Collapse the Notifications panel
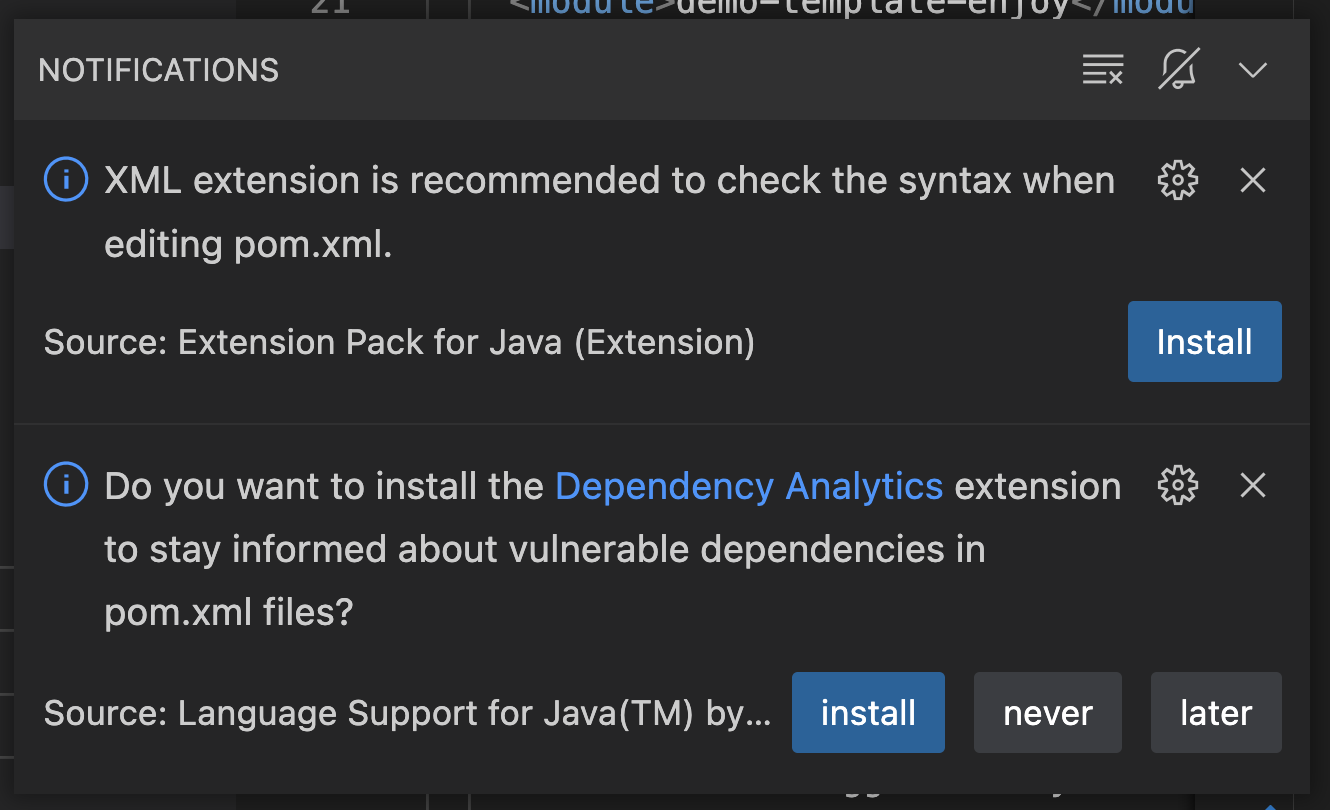 click(x=1251, y=70)
